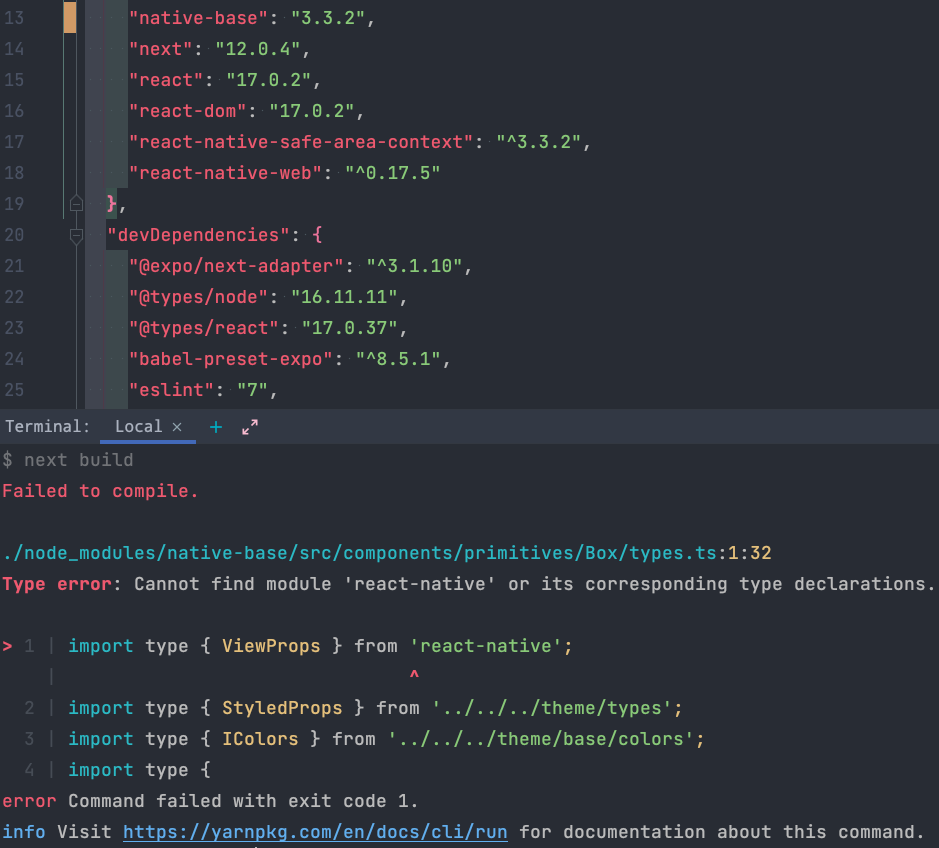Click the "react-native-web" key on line 18

[225, 173]
